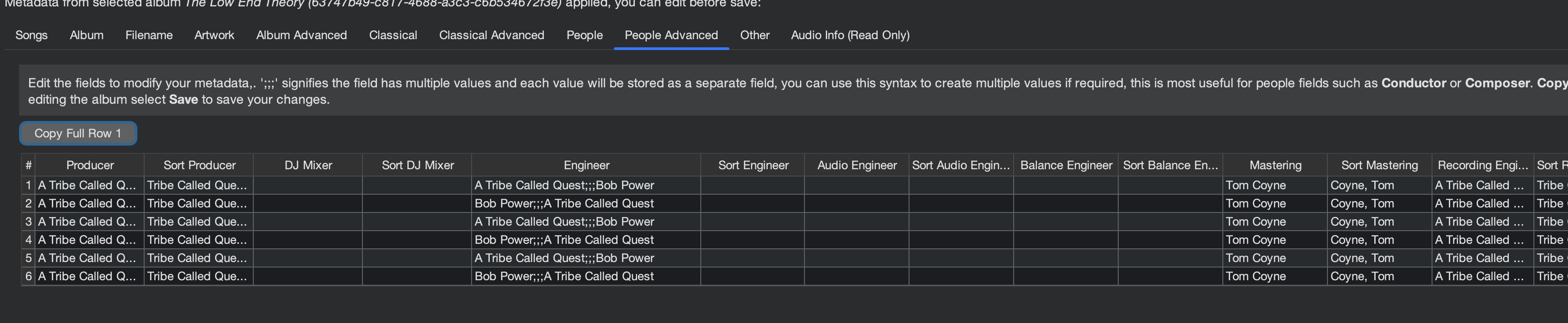Open the Classical Advanced tab
1568x323 pixels.
[492, 35]
